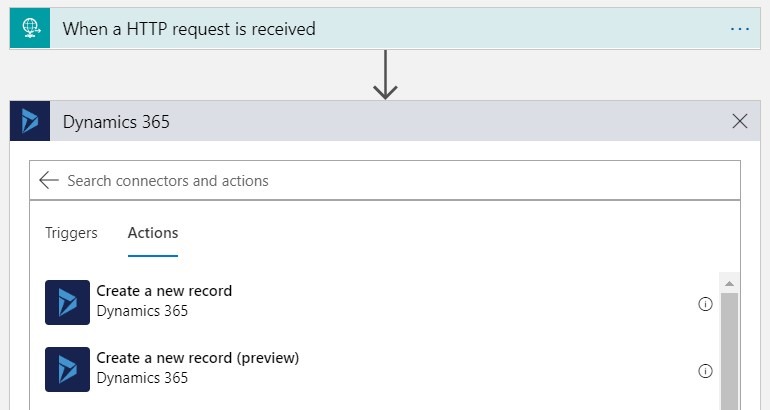This screenshot has height=410, width=770.
Task: Click the actions list scrollbar thumb
Action: point(729,350)
